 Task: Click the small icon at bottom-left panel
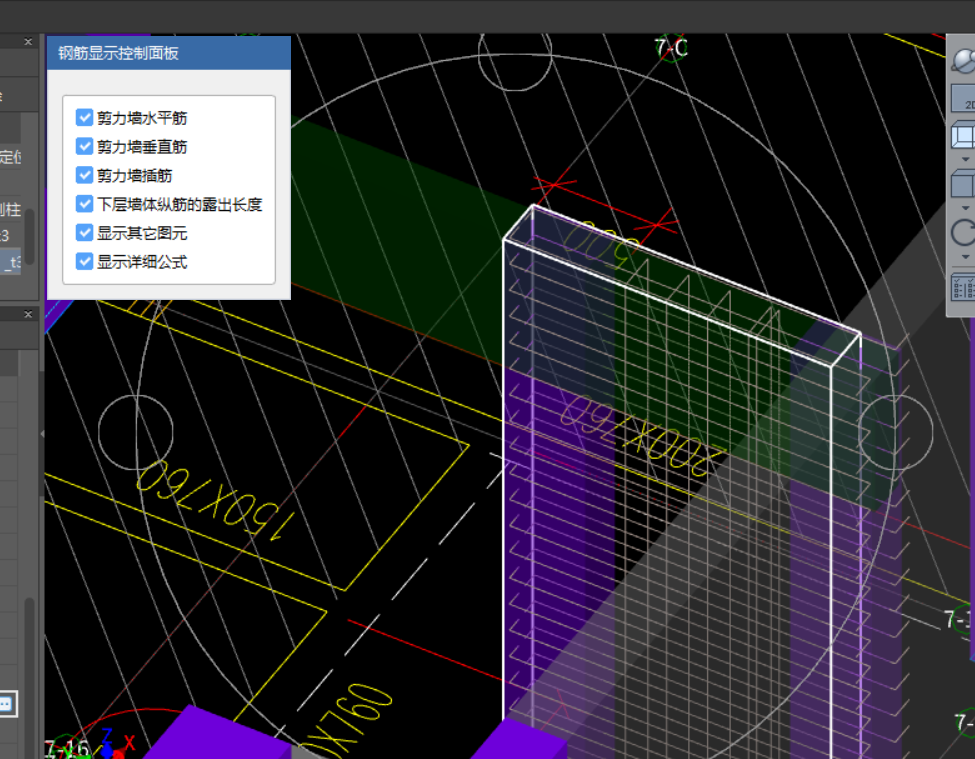click(x=6, y=704)
